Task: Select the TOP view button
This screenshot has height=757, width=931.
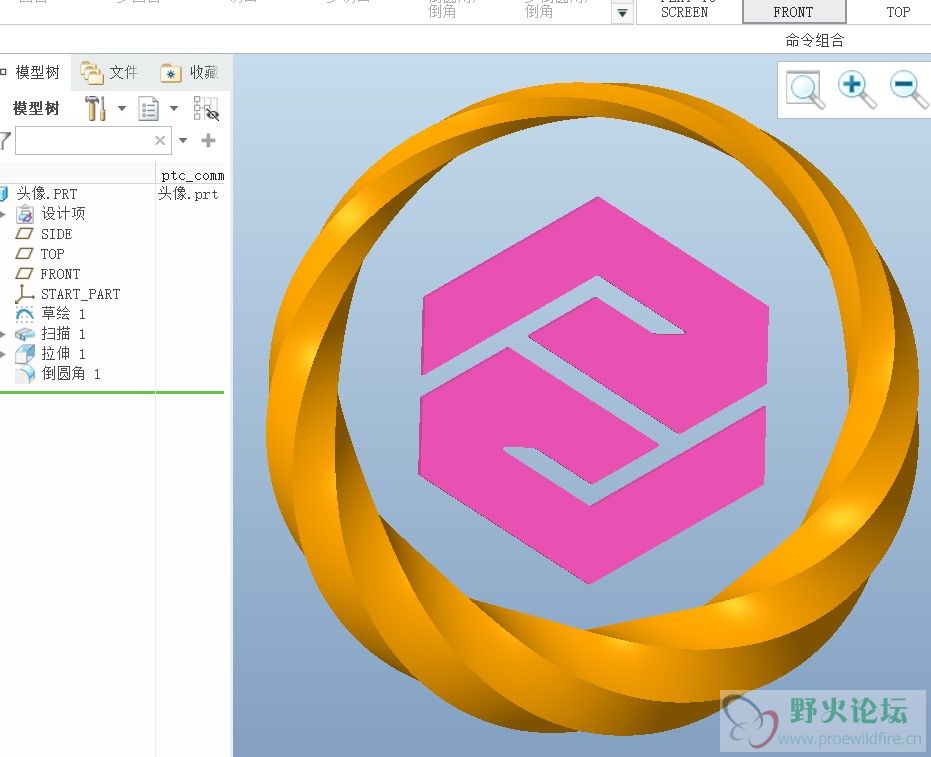Action: pos(897,12)
